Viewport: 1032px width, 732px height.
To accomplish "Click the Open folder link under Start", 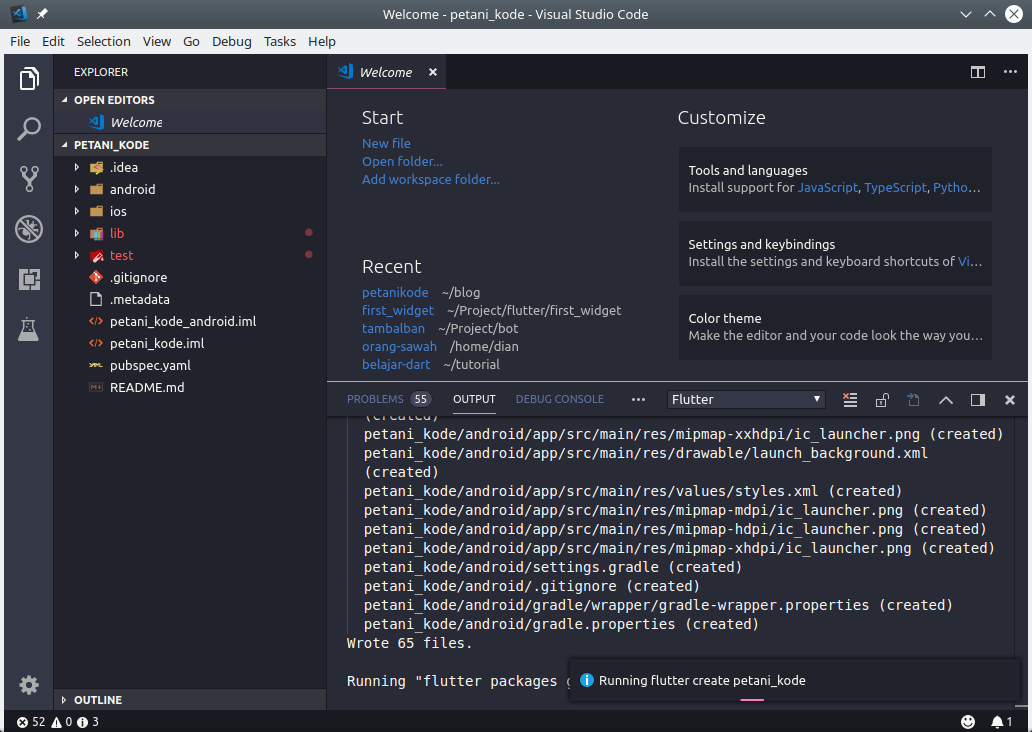I will click(x=402, y=161).
